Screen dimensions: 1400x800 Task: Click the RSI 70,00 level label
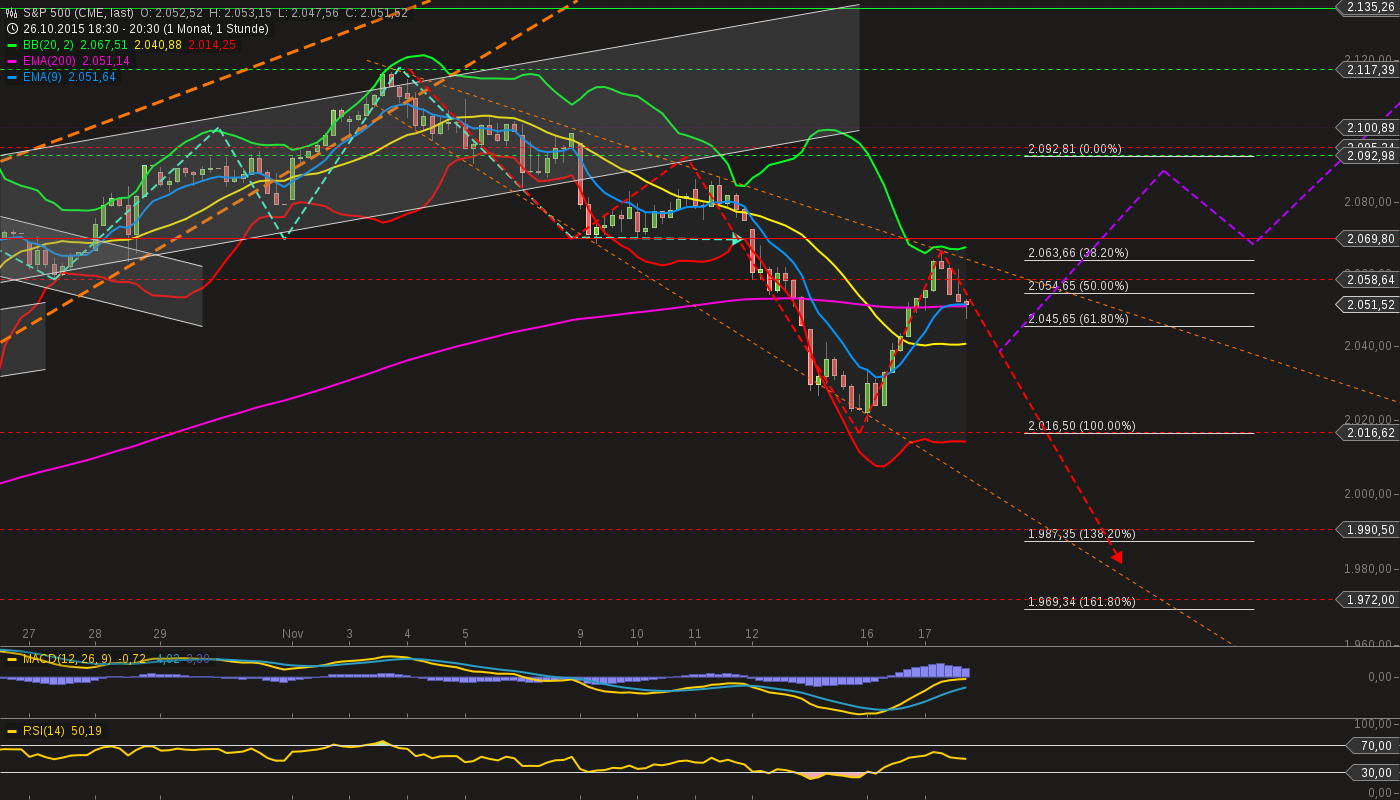pyautogui.click(x=1371, y=746)
